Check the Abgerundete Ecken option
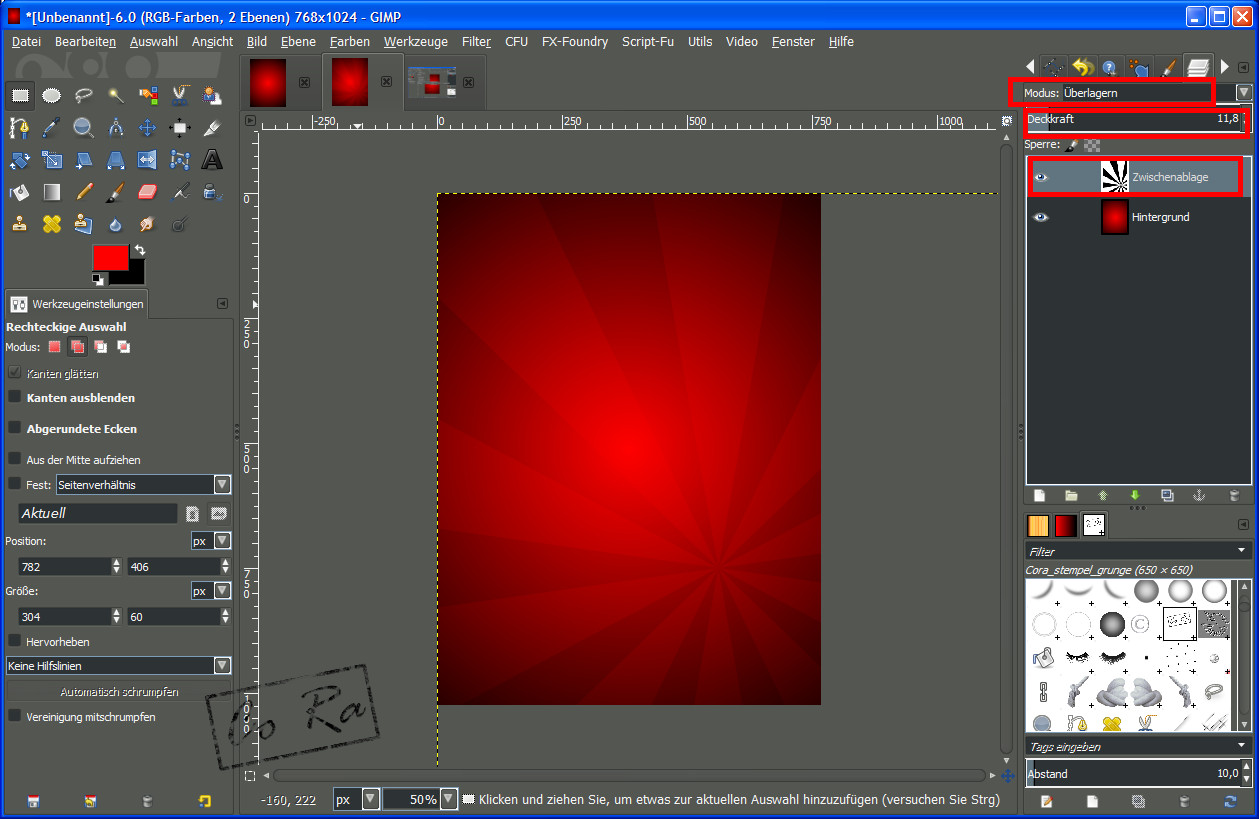The image size is (1259, 819). tap(15, 428)
